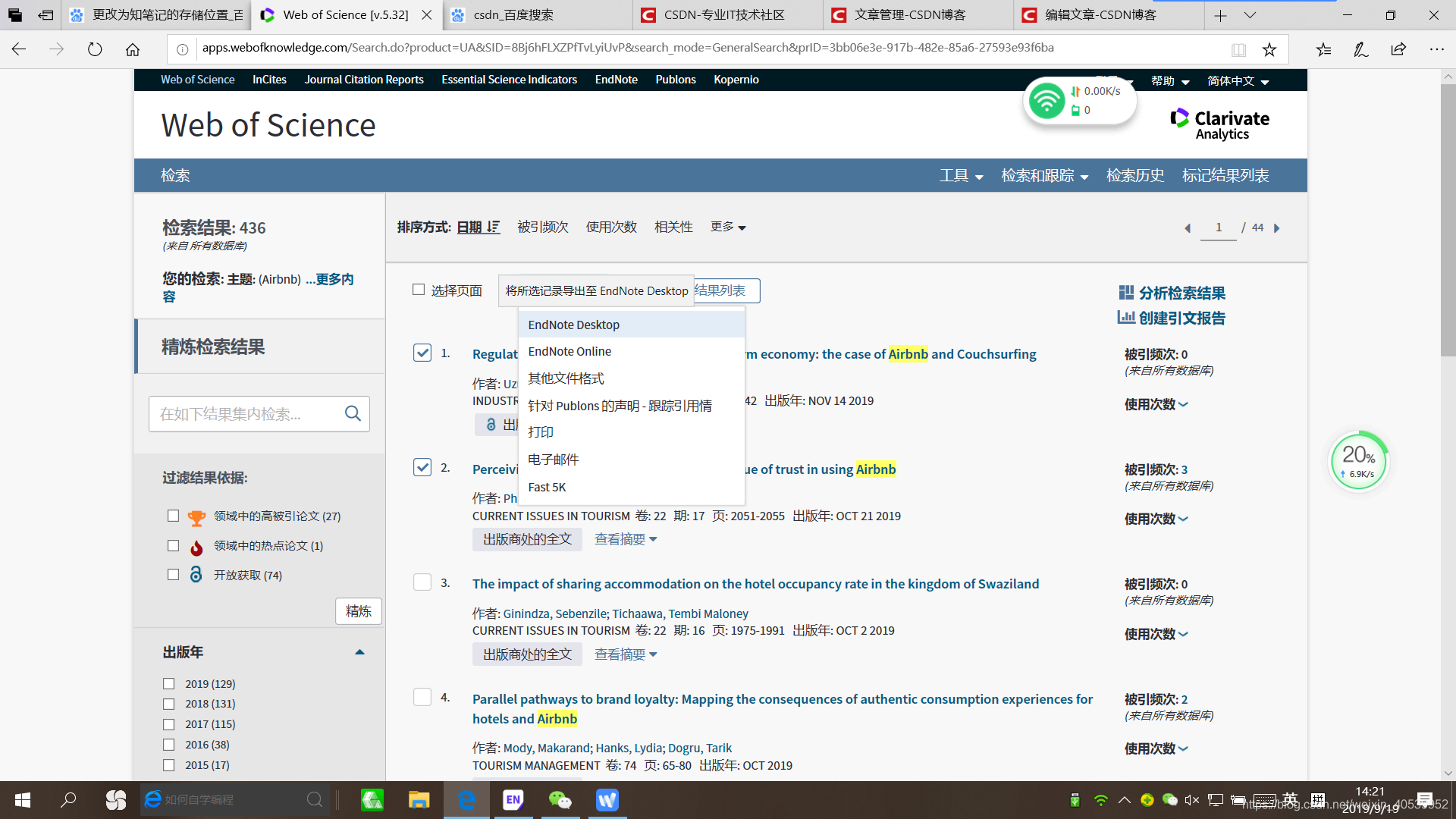Click the 精炼 refine button

358,611
